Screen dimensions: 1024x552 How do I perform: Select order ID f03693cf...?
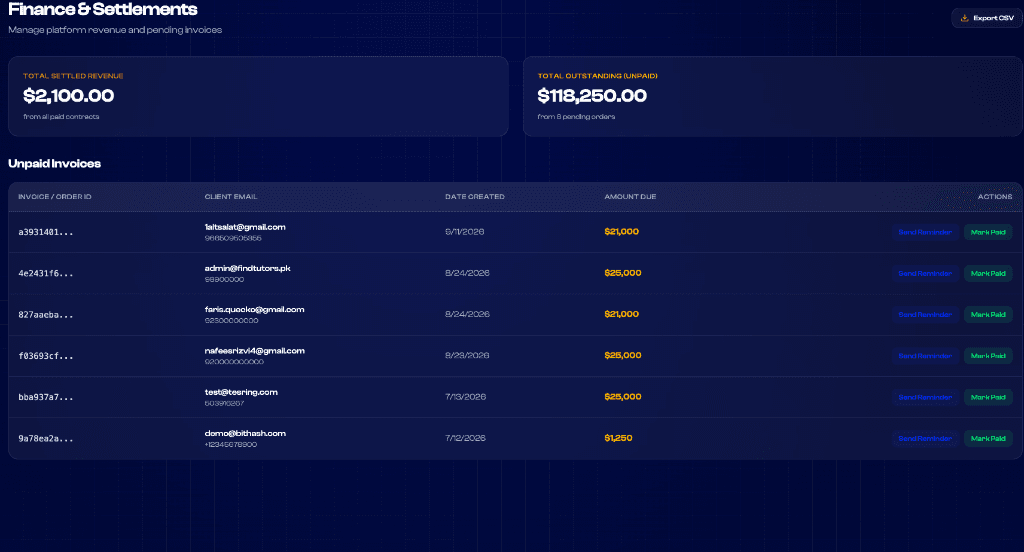coord(46,356)
